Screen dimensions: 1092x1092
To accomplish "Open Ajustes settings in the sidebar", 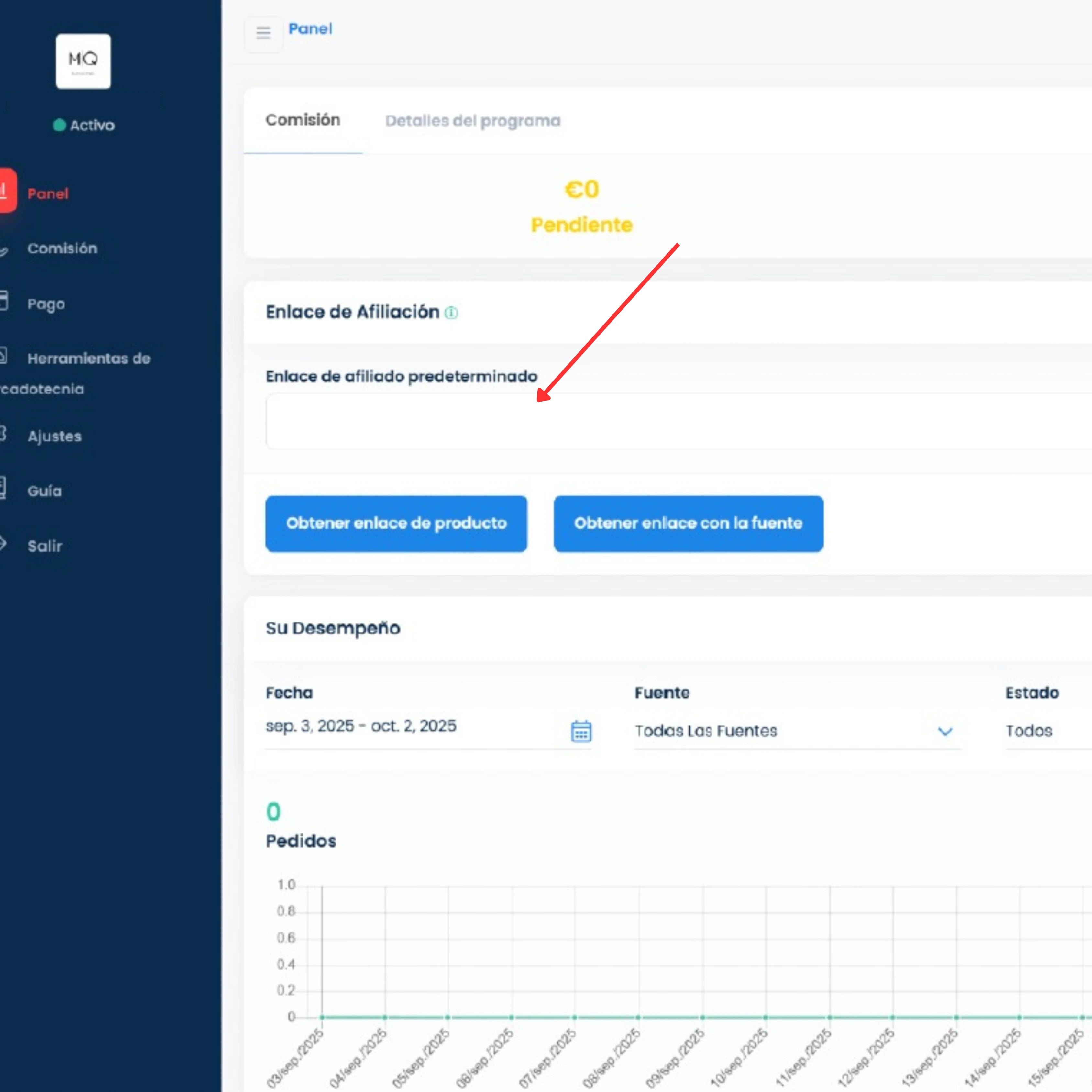I will [x=54, y=436].
